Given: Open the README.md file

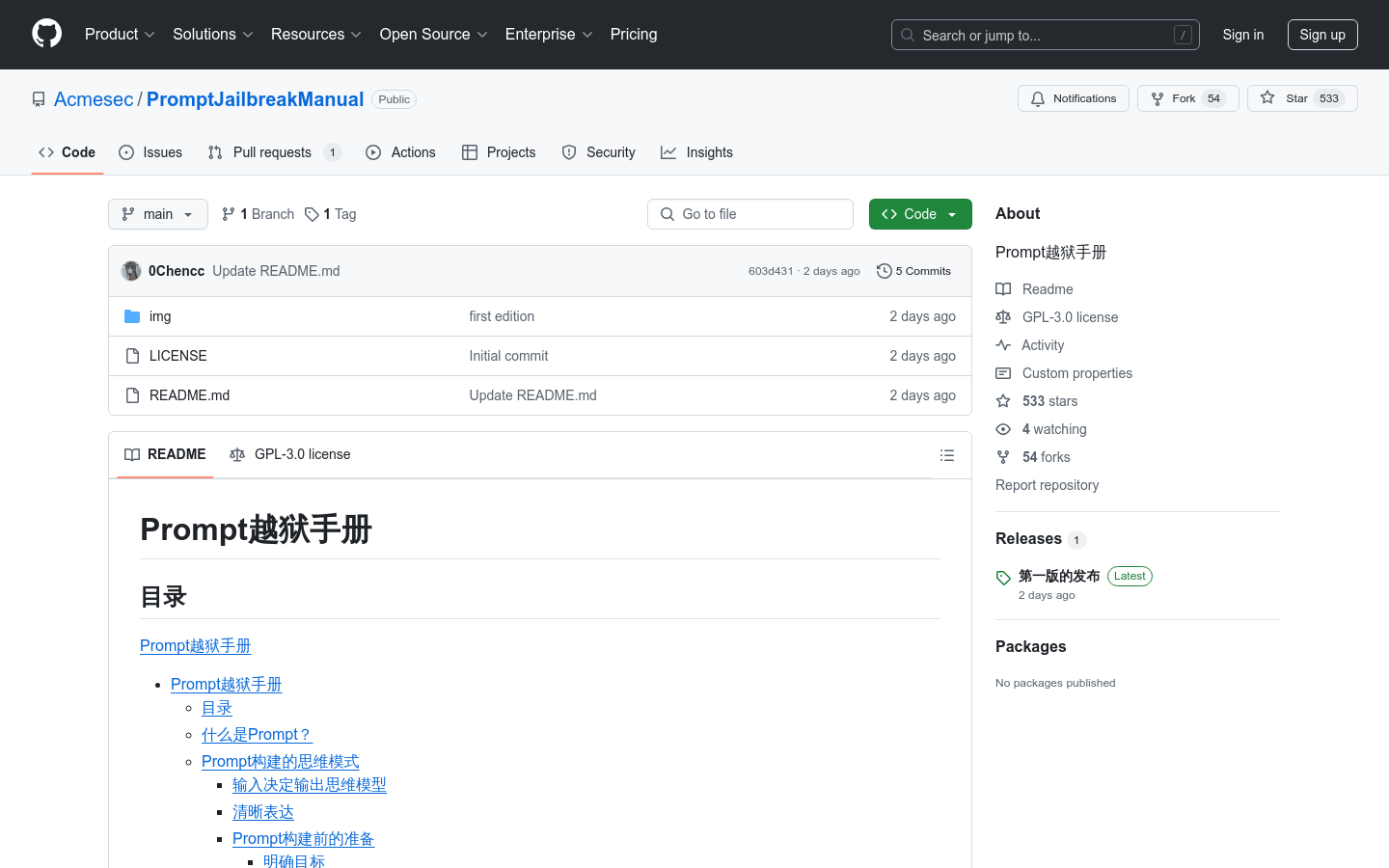Looking at the screenshot, I should (189, 395).
